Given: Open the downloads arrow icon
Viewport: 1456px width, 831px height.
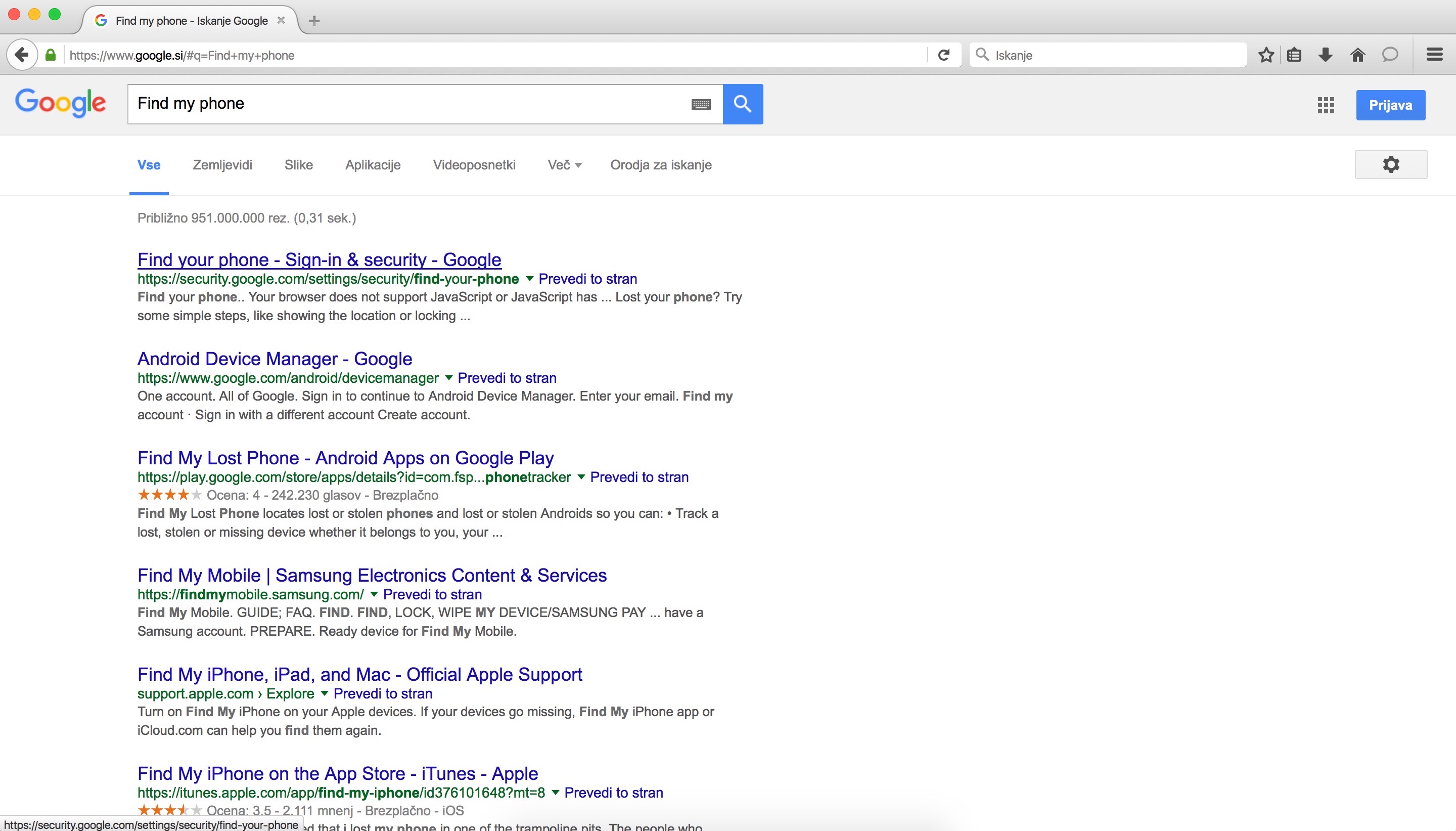Looking at the screenshot, I should tap(1326, 55).
